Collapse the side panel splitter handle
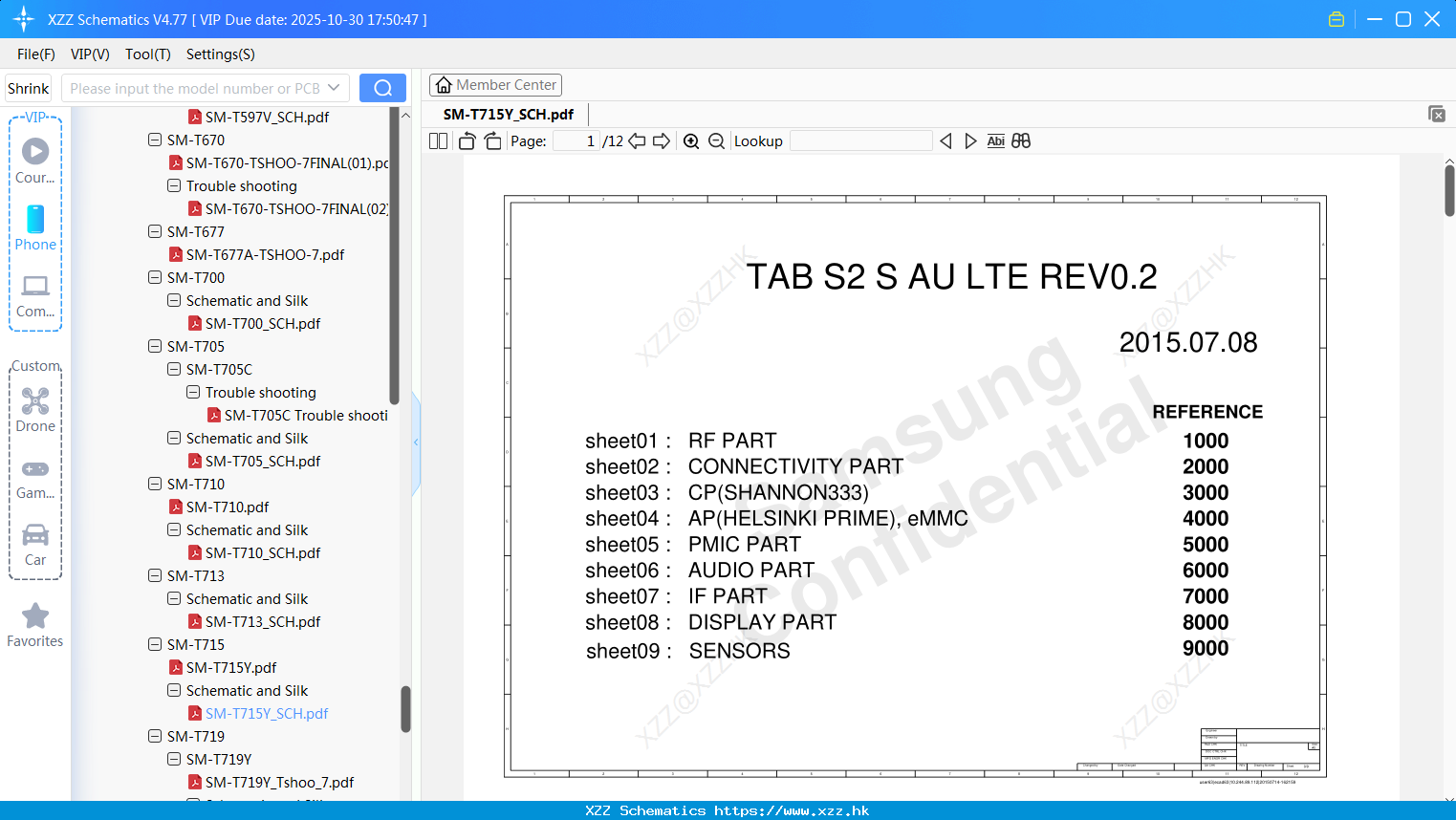The height and width of the screenshot is (820, 1456). pos(416,442)
